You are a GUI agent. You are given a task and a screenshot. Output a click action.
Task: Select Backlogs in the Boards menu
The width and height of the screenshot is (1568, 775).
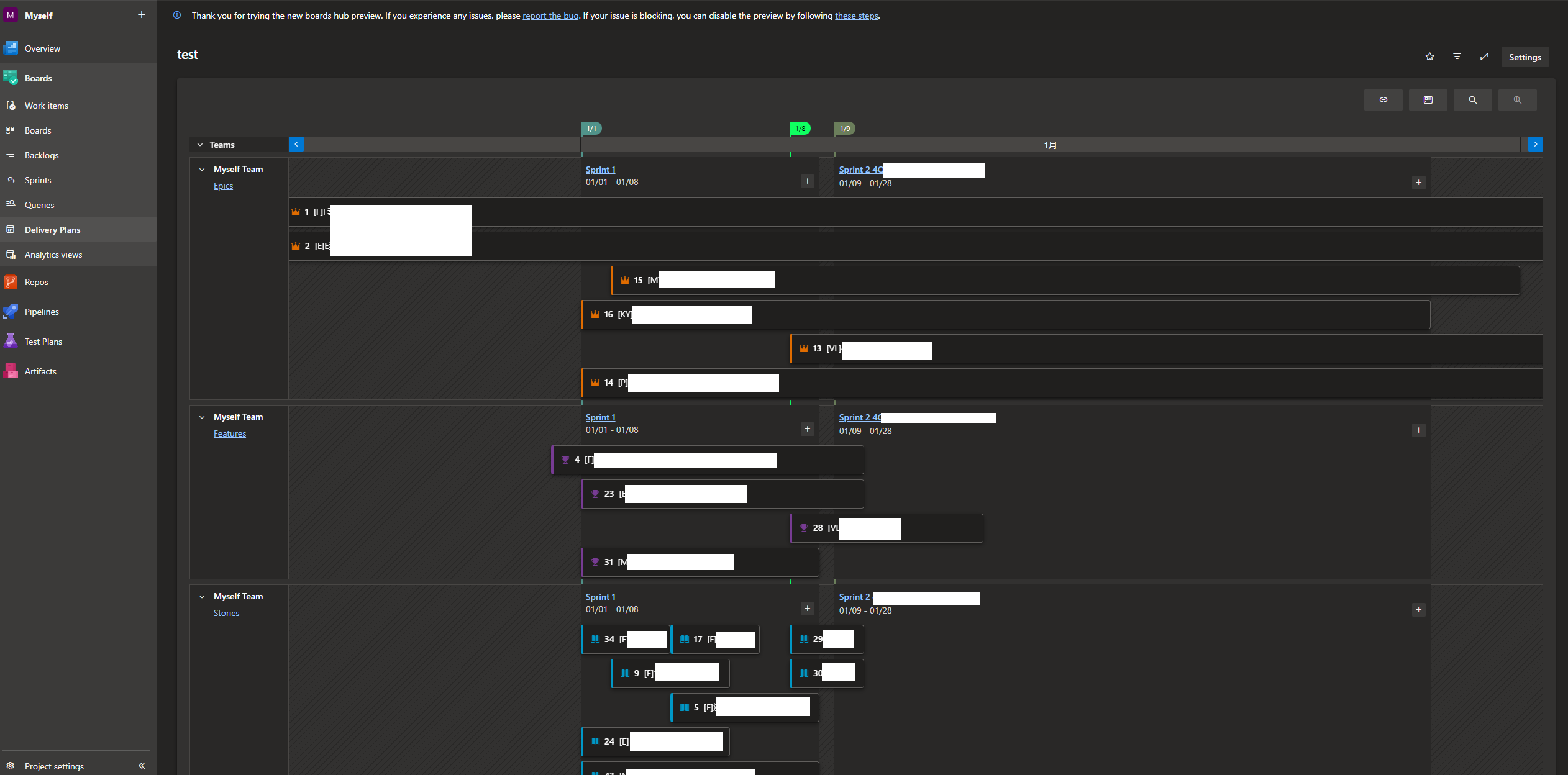click(42, 155)
